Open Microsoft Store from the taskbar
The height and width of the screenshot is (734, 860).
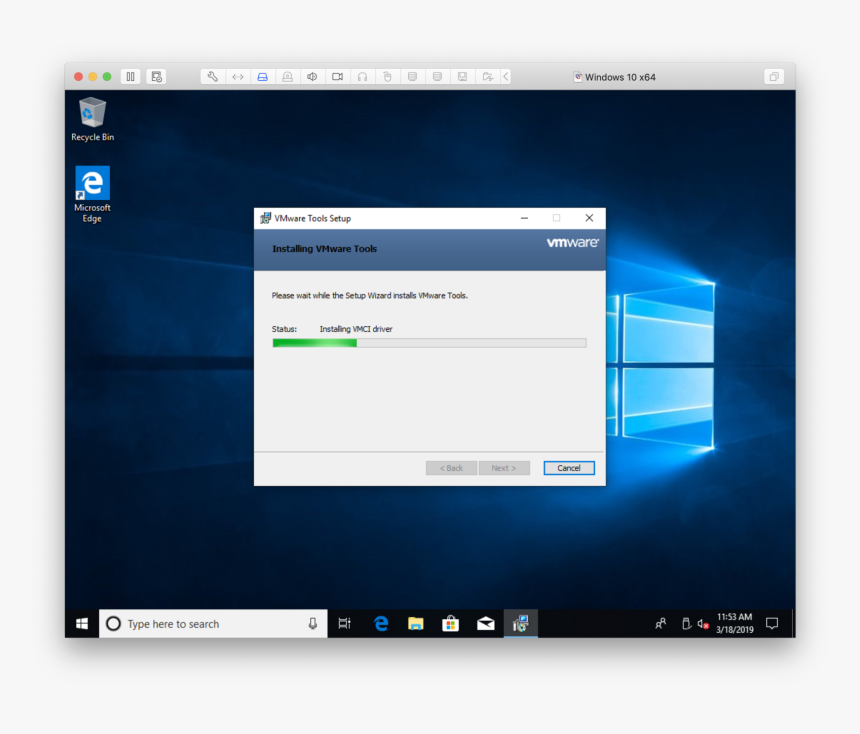tap(450, 623)
